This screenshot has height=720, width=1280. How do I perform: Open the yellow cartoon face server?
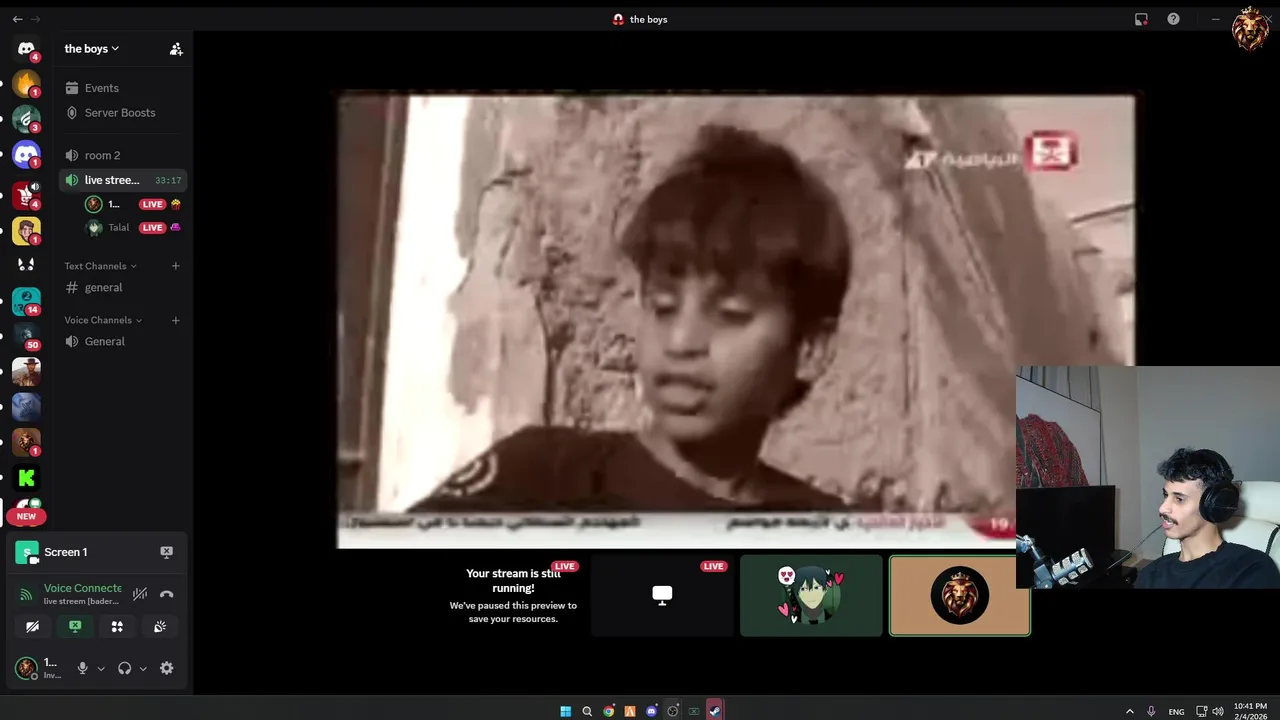(26, 231)
